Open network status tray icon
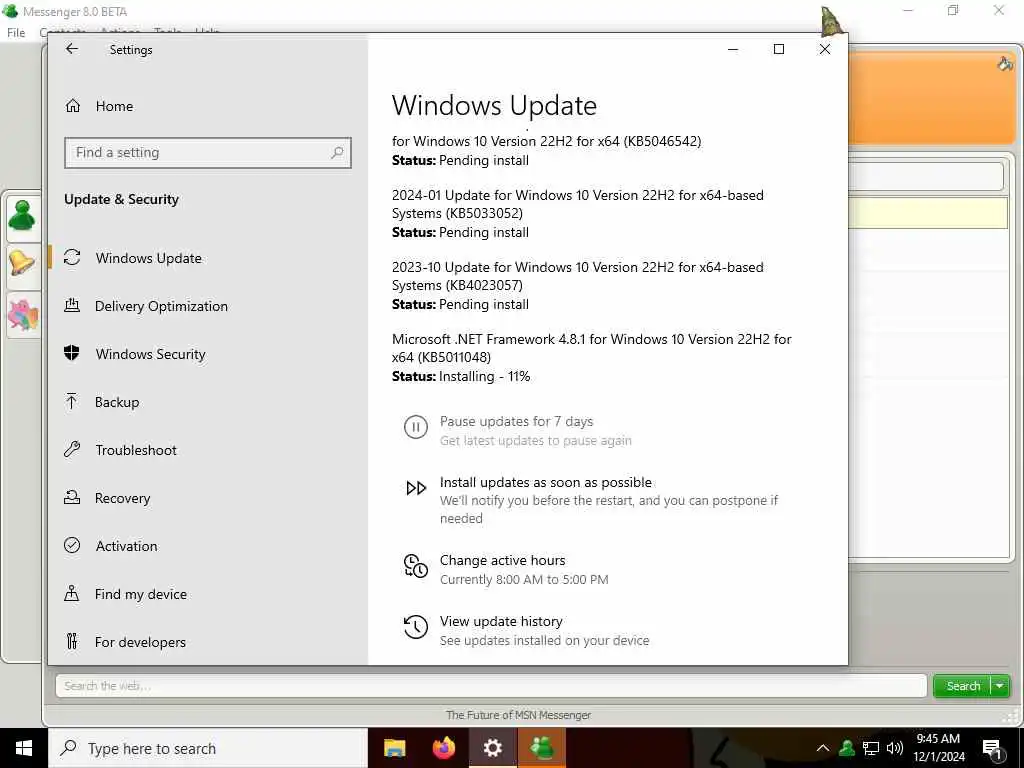The height and width of the screenshot is (768, 1024). pos(871,748)
